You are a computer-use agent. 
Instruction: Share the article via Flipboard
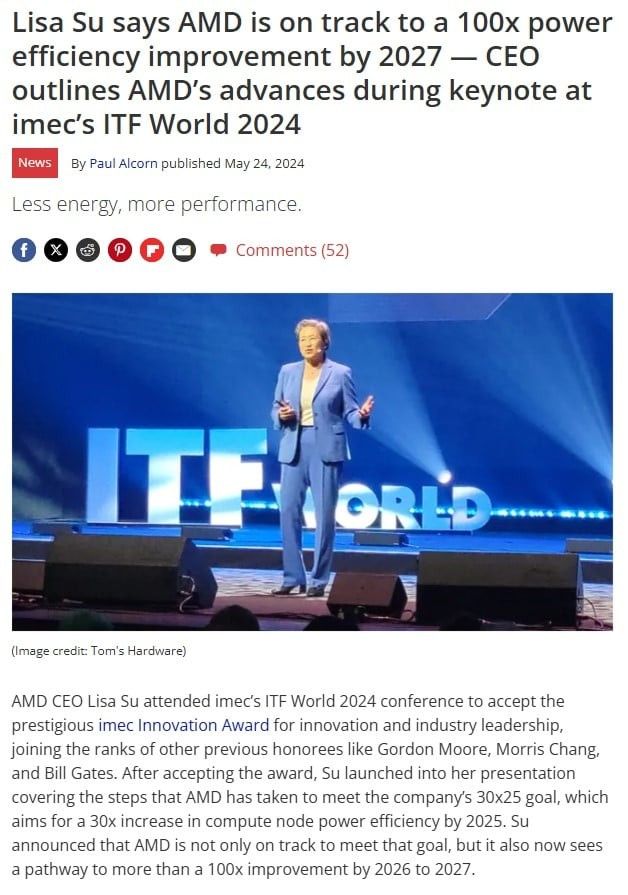point(152,250)
